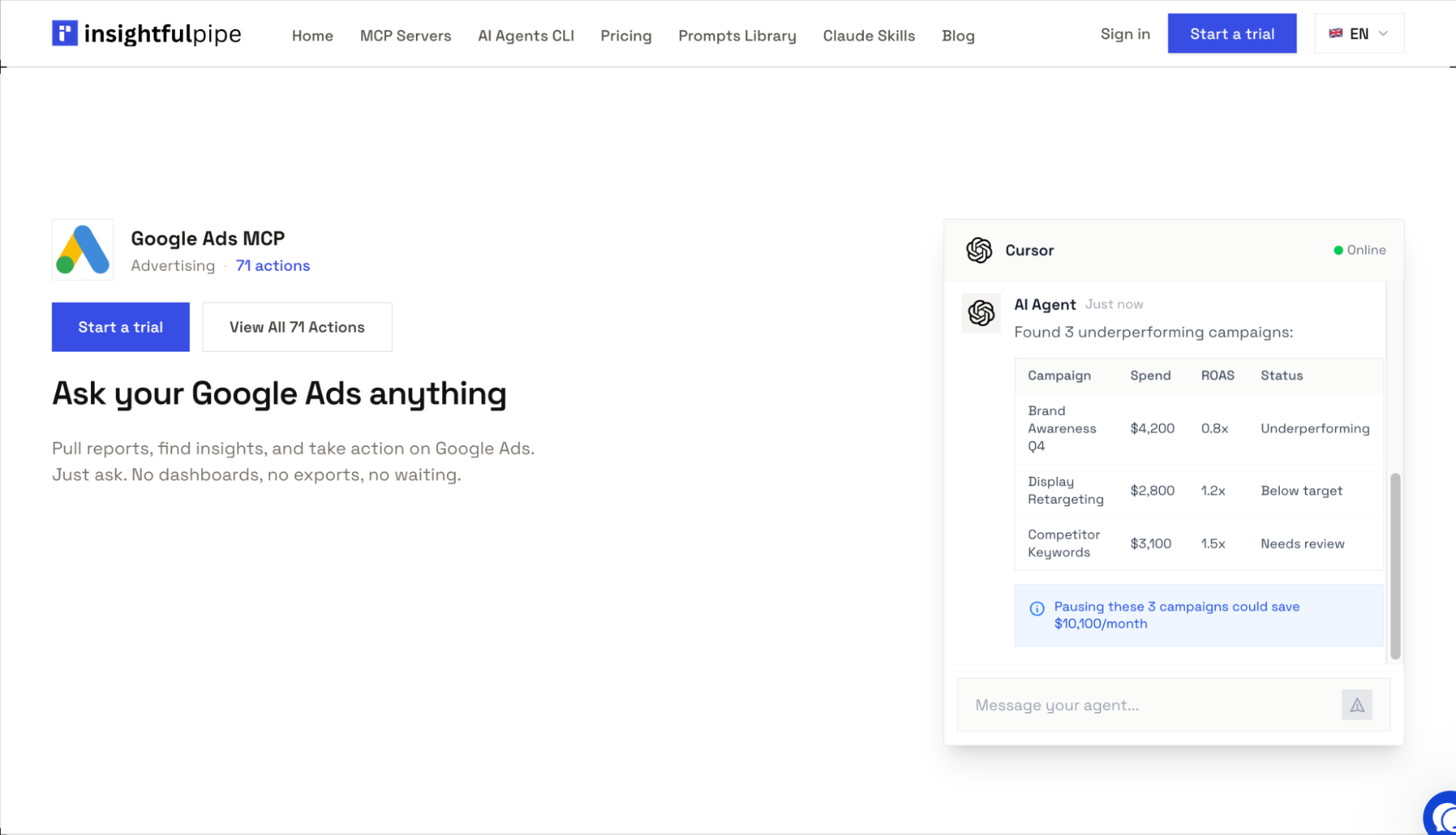Click Brand Awareness Q4 campaign cell

[x=1062, y=429]
